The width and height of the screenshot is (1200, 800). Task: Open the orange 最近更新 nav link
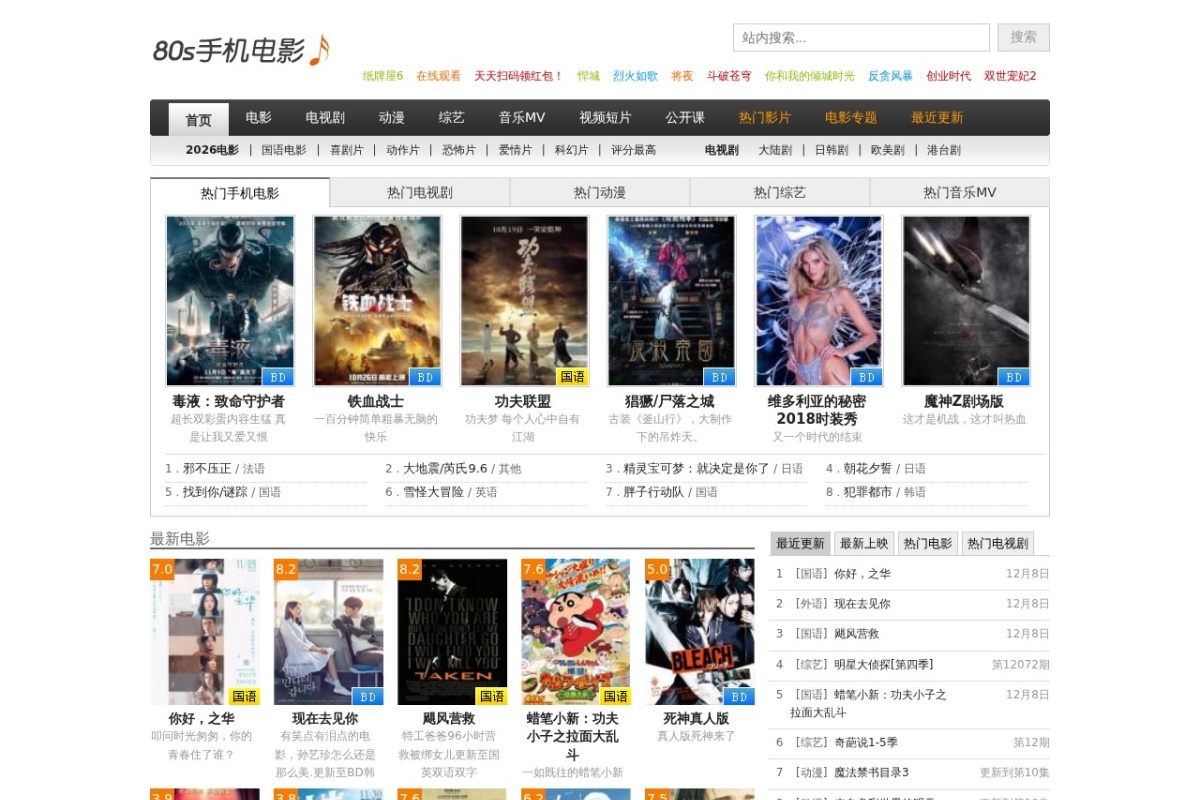(x=936, y=118)
